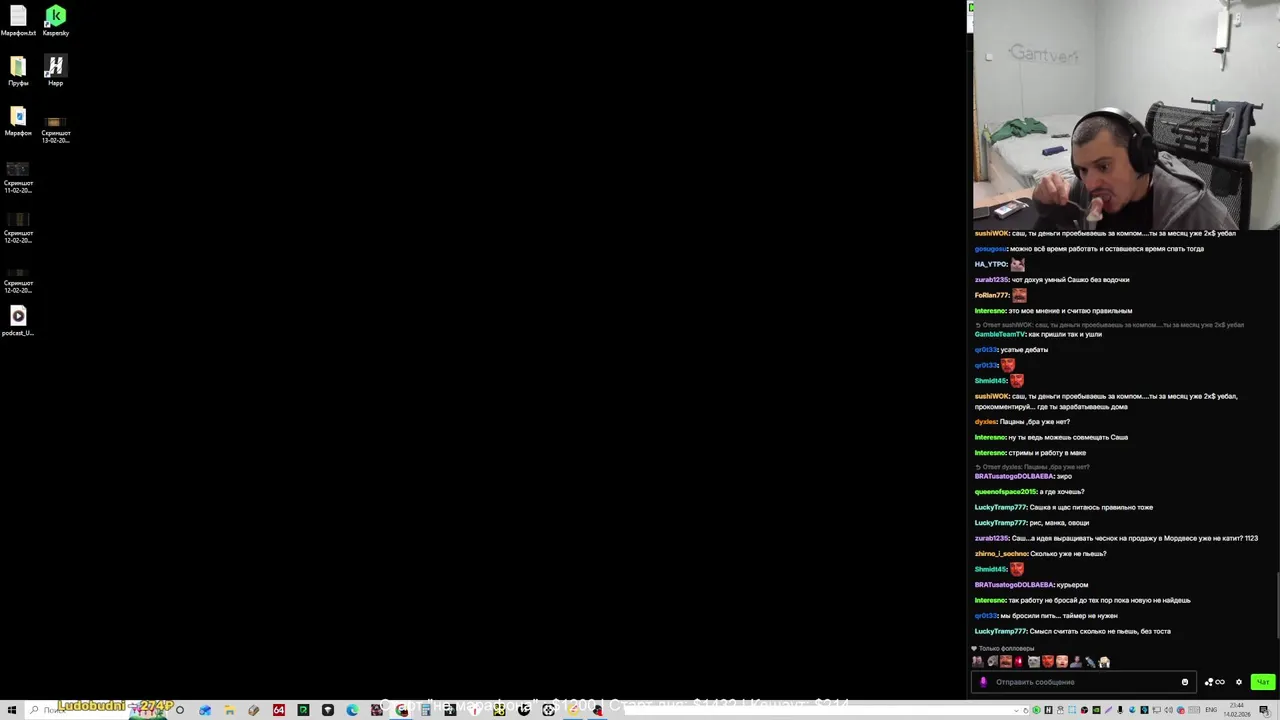Launch the red 64 app on taskbar
The height and width of the screenshot is (720, 1280).
point(278,710)
